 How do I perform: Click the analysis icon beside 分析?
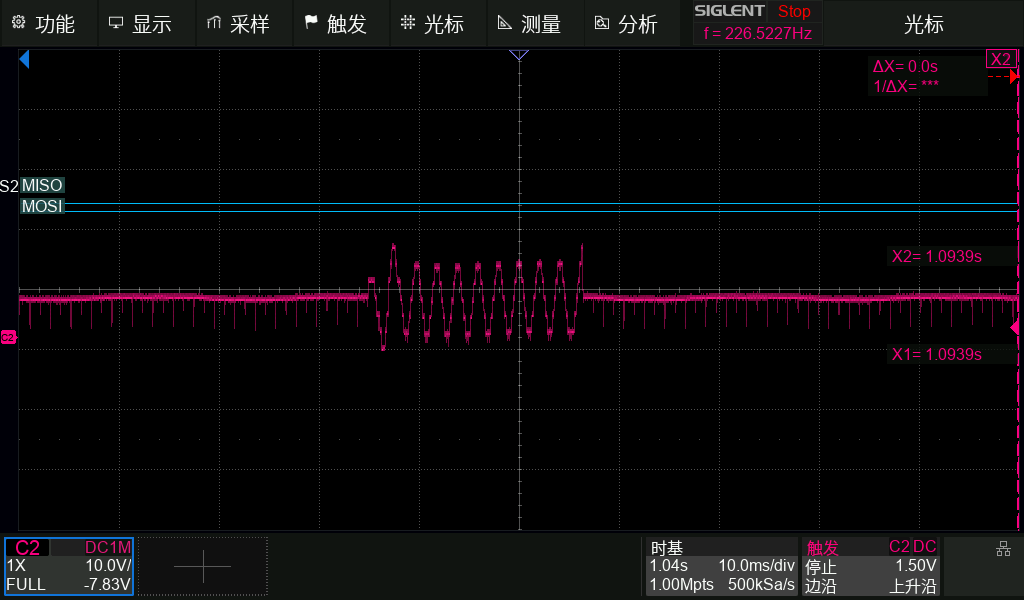601,23
